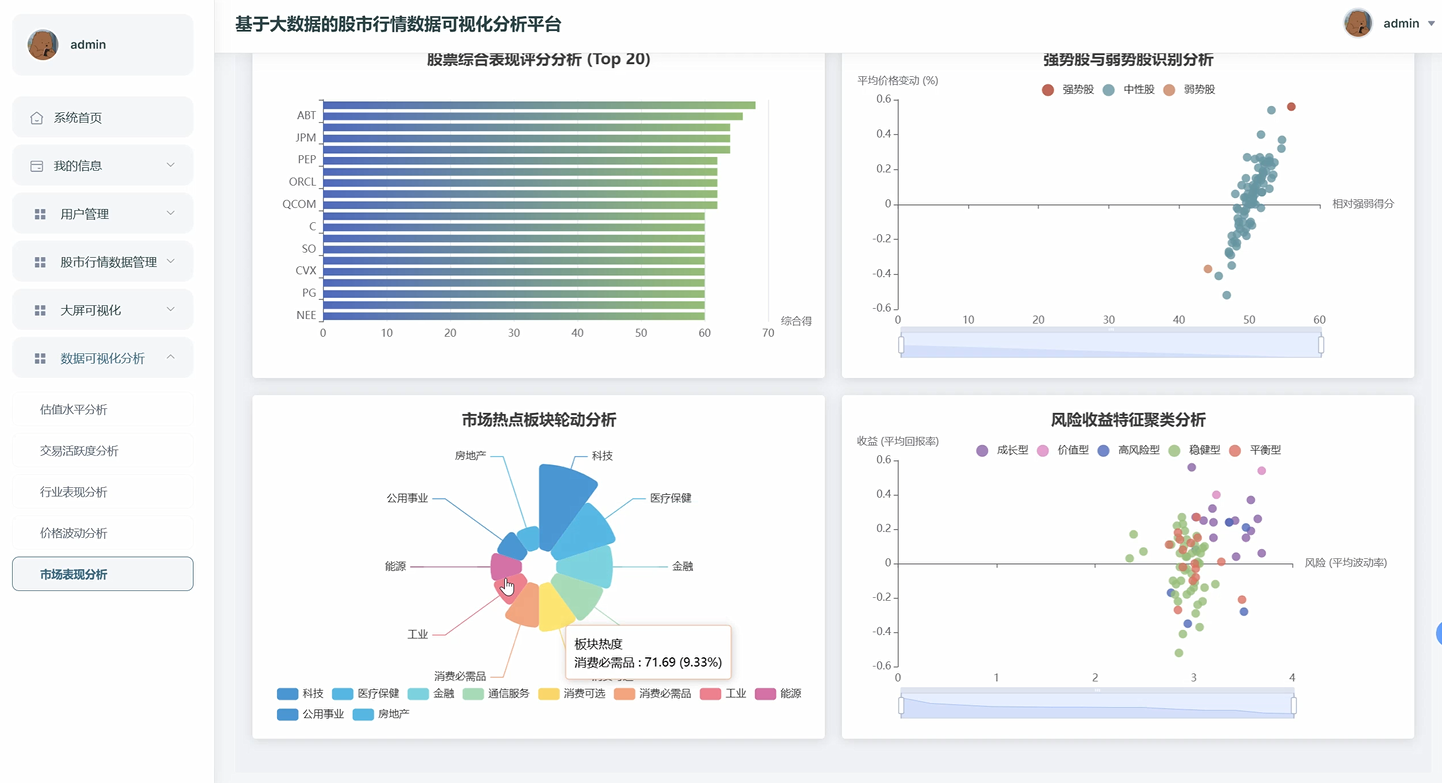Click the 金融 pie slice
The image size is (1442, 783).
click(x=585, y=566)
